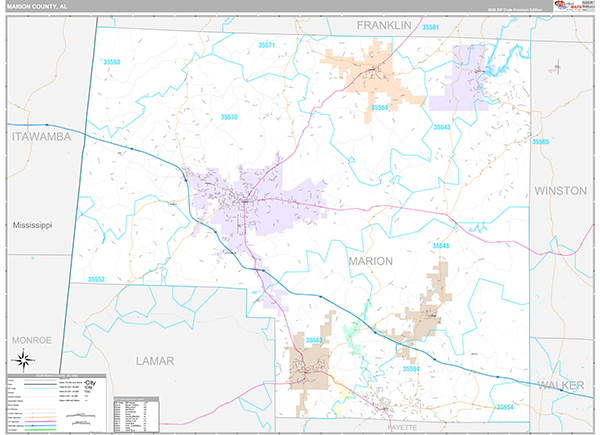The image size is (600, 435).
Task: Click ZIP code label 35552
Action: [96, 280]
